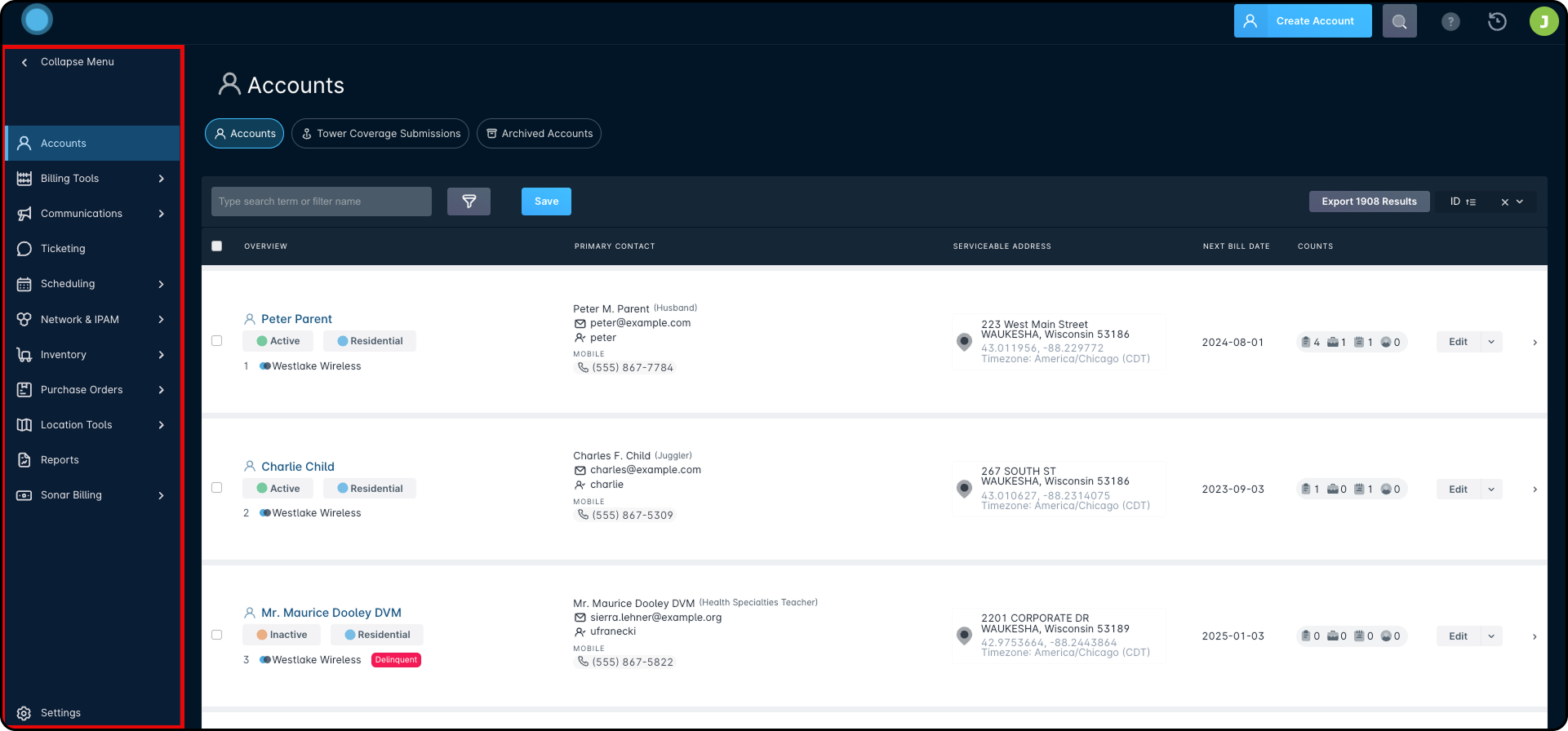1568x731 pixels.
Task: Expand the Scheduling submenu chevron
Action: [x=161, y=284]
